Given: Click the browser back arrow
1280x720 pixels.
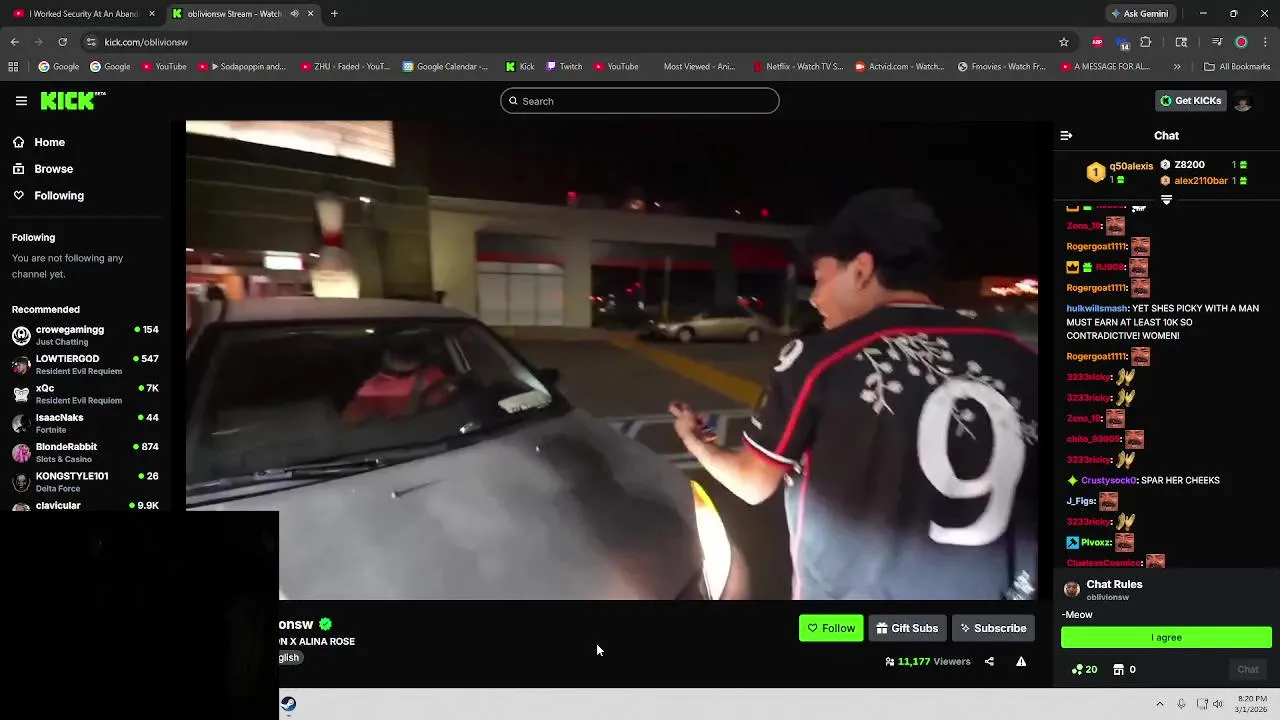Looking at the screenshot, I should pyautogui.click(x=14, y=42).
